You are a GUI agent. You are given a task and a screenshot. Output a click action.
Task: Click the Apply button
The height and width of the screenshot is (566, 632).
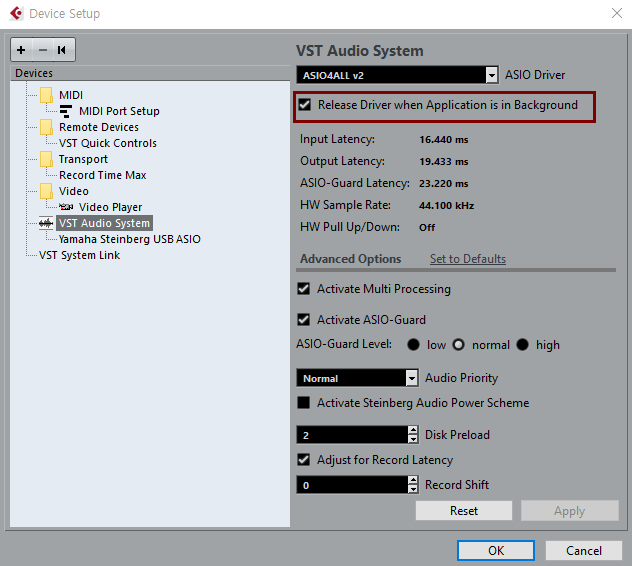tap(570, 511)
